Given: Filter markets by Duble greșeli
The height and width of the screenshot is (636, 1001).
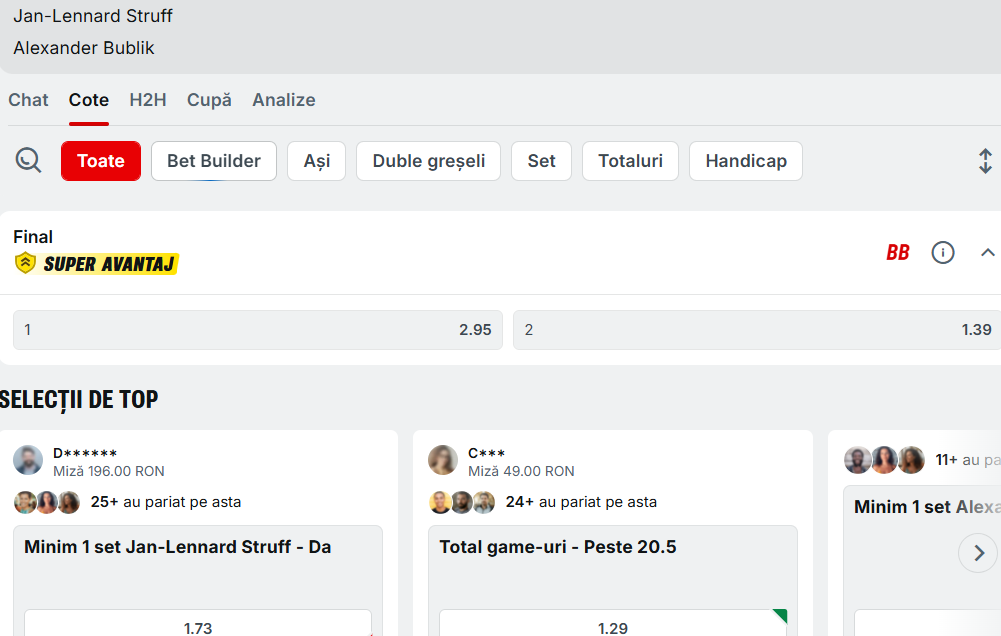Looking at the screenshot, I should [x=428, y=161].
